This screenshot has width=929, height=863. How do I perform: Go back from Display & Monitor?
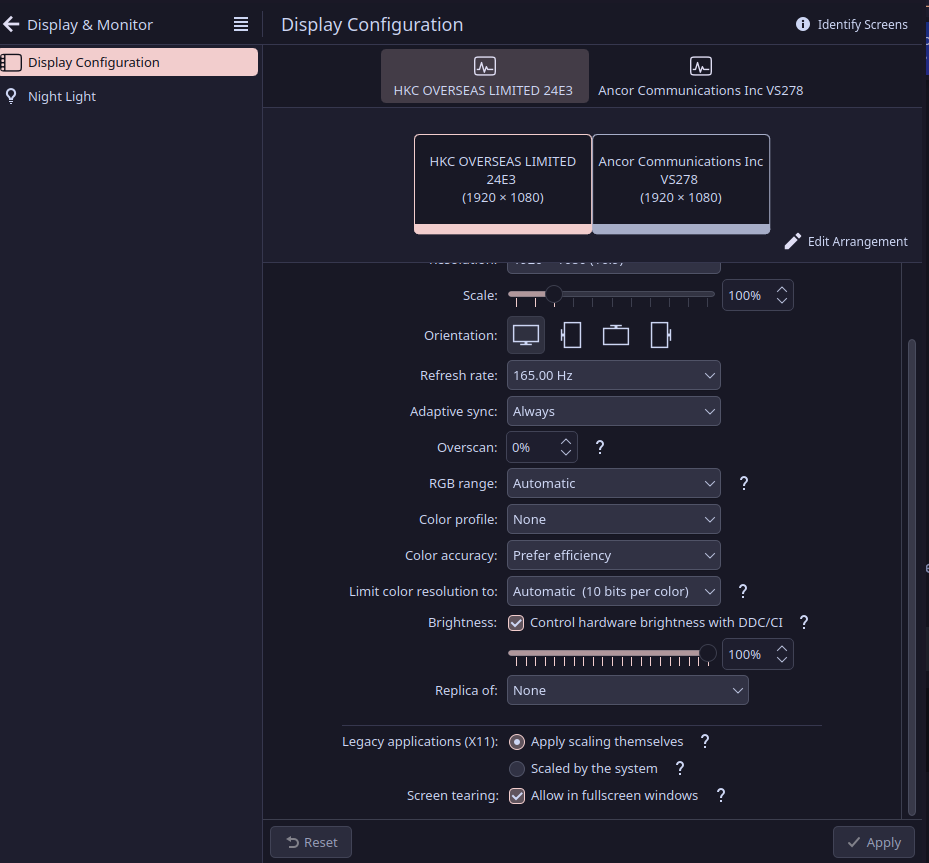click(11, 24)
